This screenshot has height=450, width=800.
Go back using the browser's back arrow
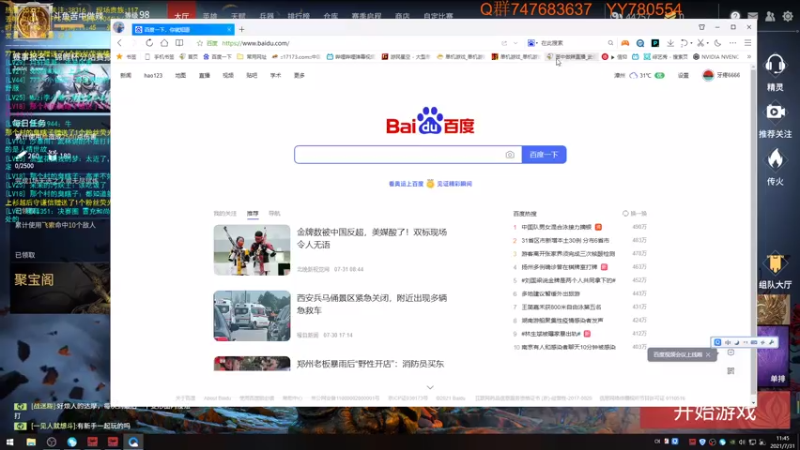click(x=120, y=43)
